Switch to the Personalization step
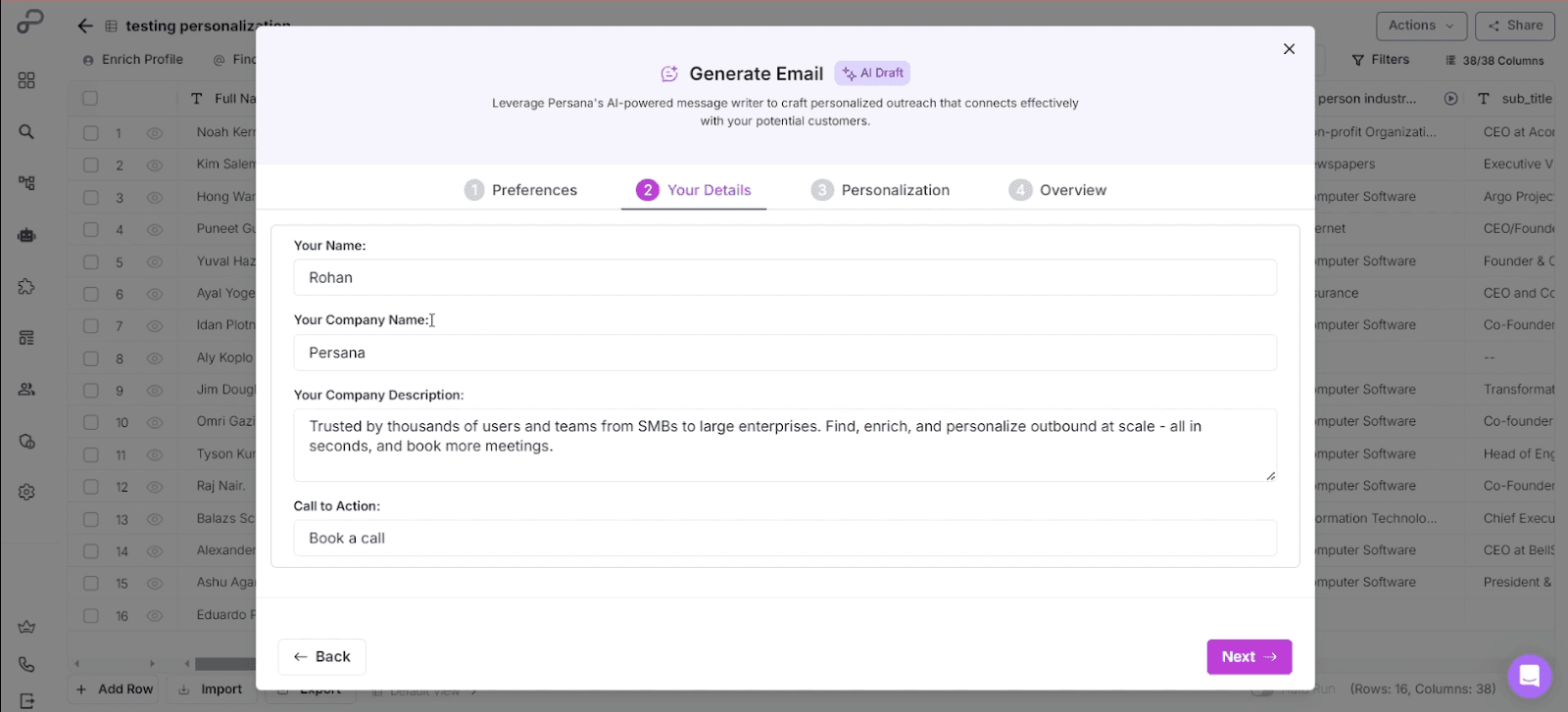 880,190
